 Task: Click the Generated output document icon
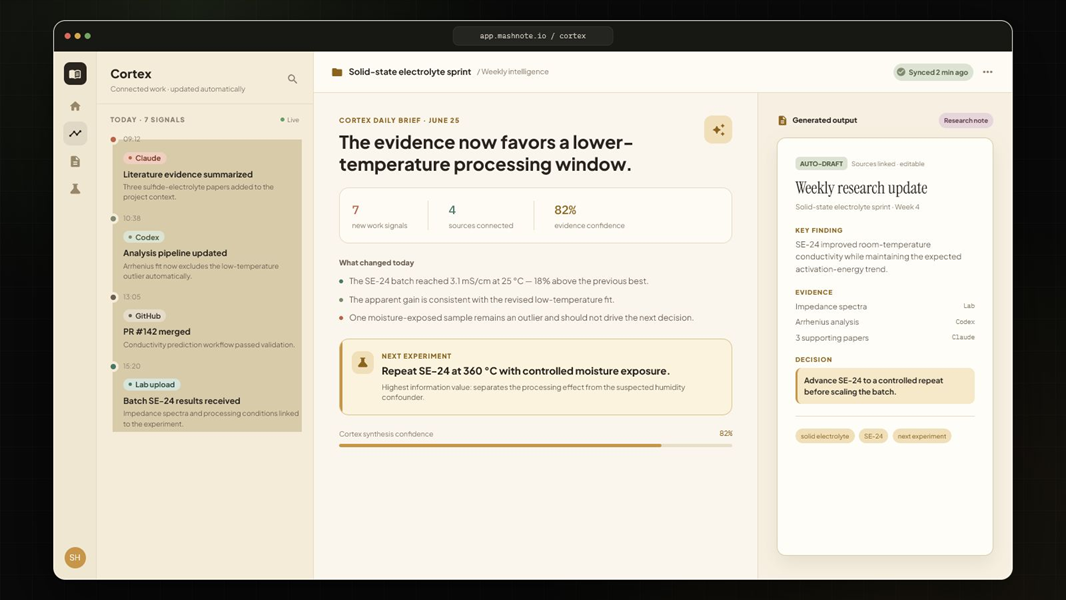(783, 120)
